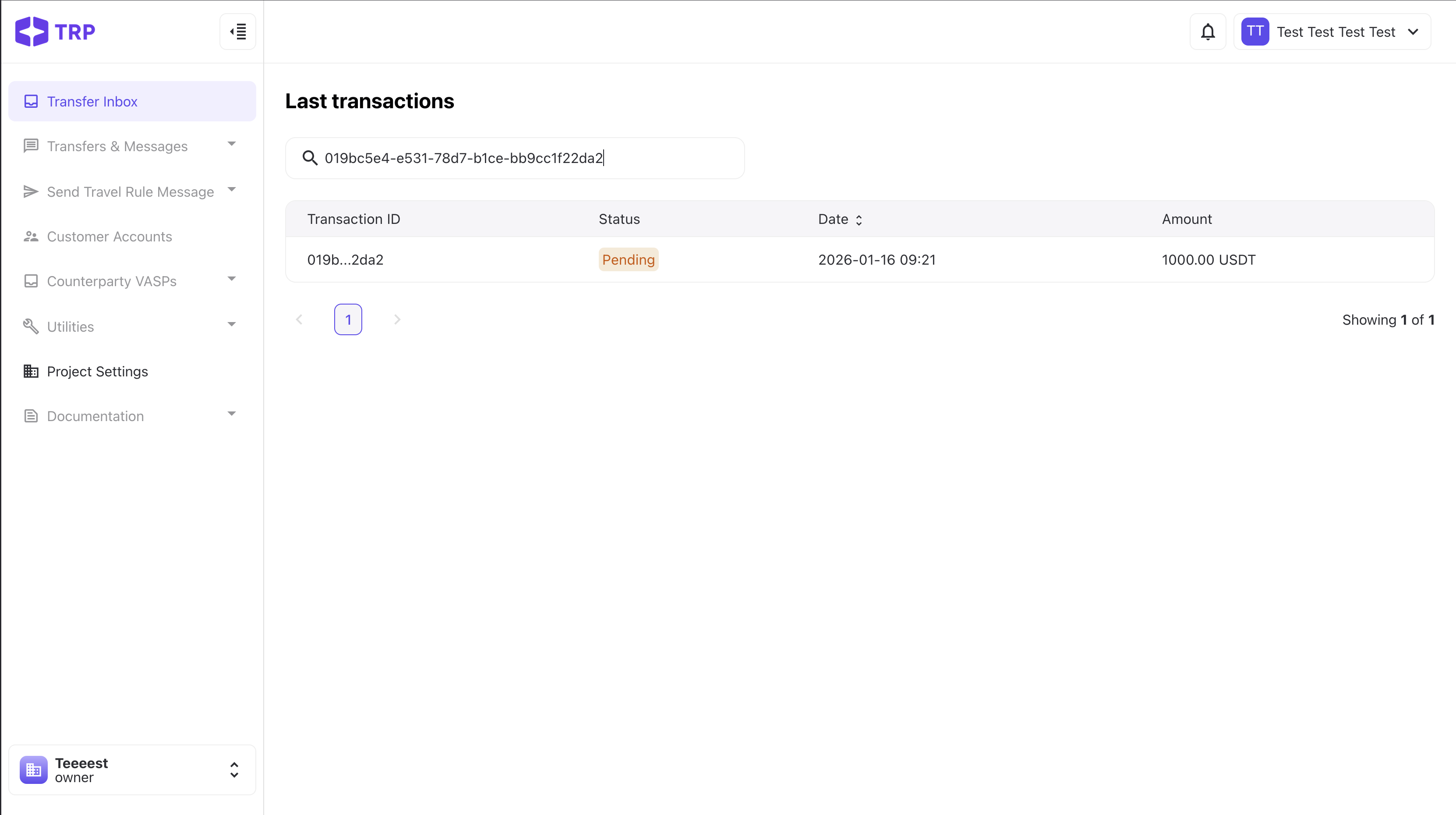This screenshot has width=1456, height=815.
Task: Expand Transfers & Messages submenu arrow
Action: (232, 144)
